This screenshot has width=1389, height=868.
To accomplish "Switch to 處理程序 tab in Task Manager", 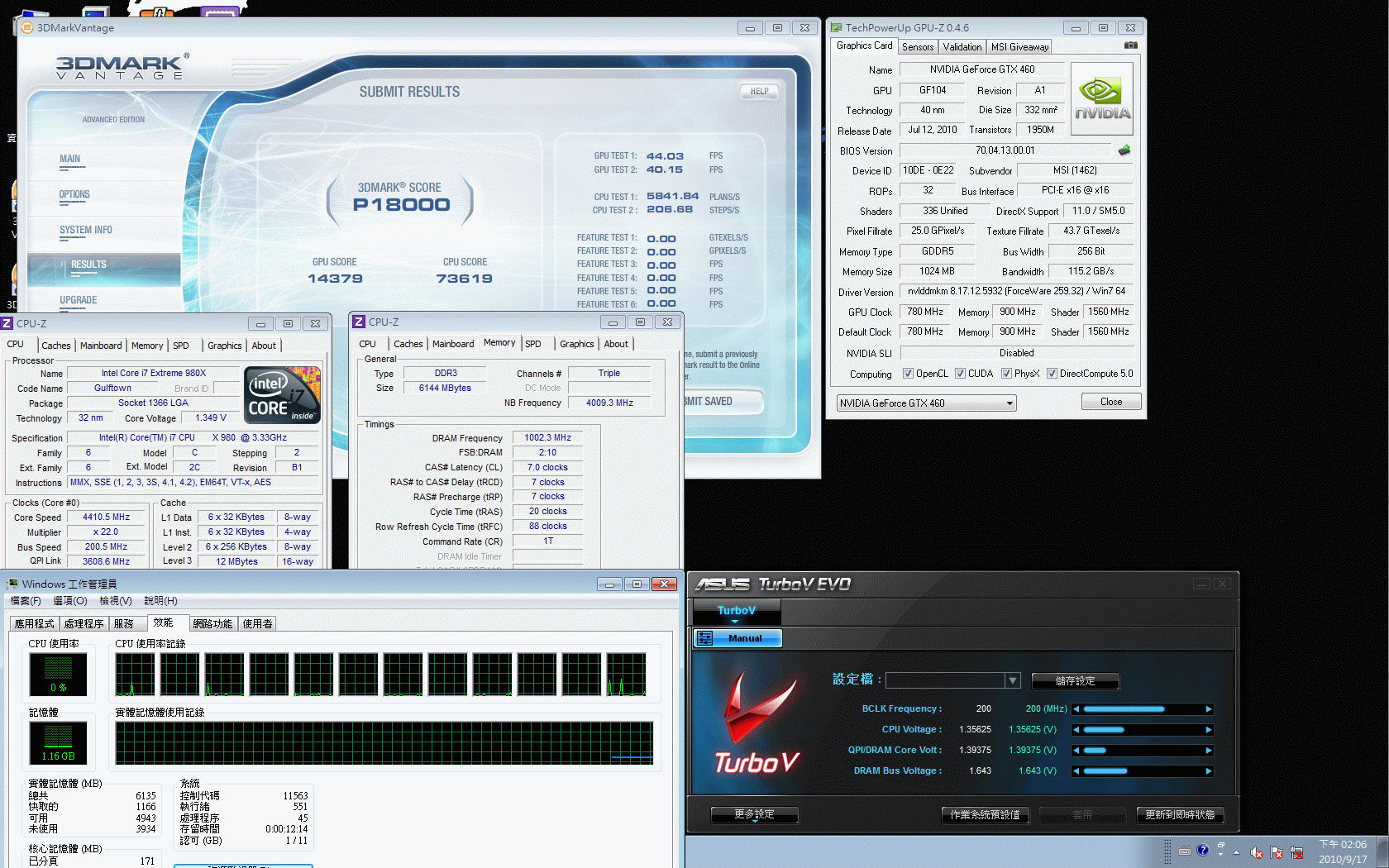I will (x=84, y=623).
